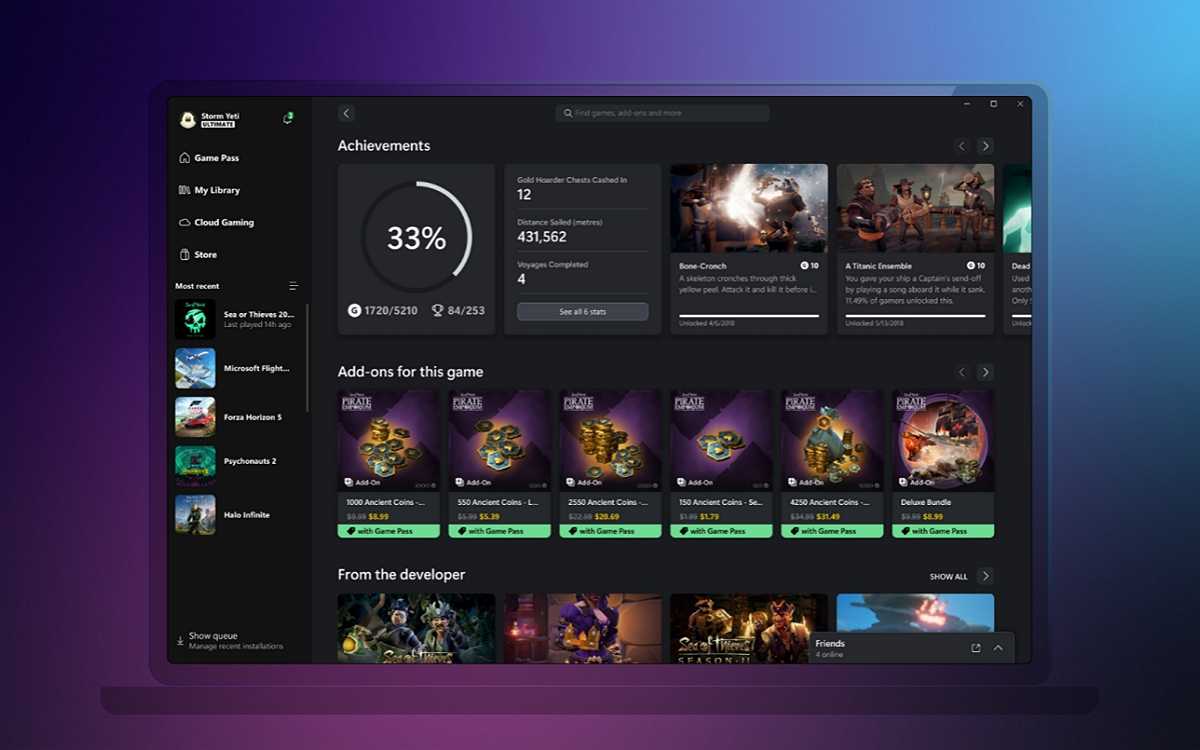Click Show queue at sidebar bottom
This screenshot has width=1200, height=750.
(x=213, y=636)
